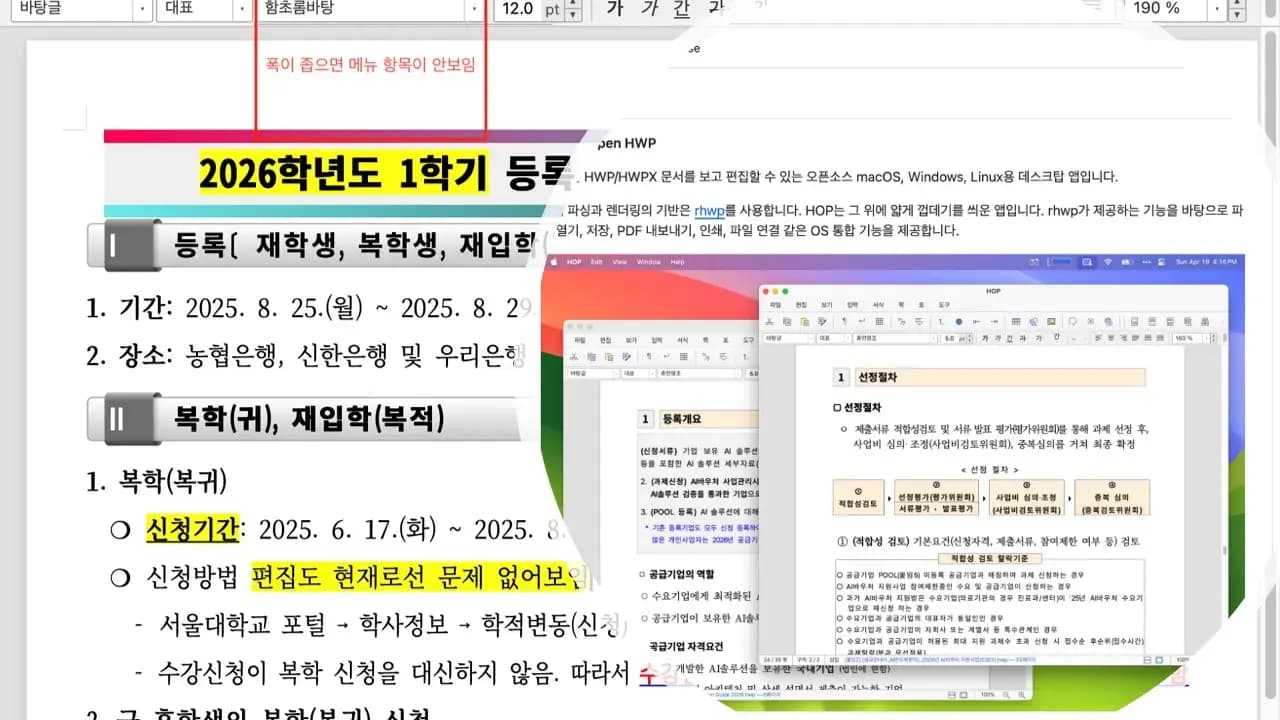Click the Apple logo in the screenshot's menu bar

point(554,261)
